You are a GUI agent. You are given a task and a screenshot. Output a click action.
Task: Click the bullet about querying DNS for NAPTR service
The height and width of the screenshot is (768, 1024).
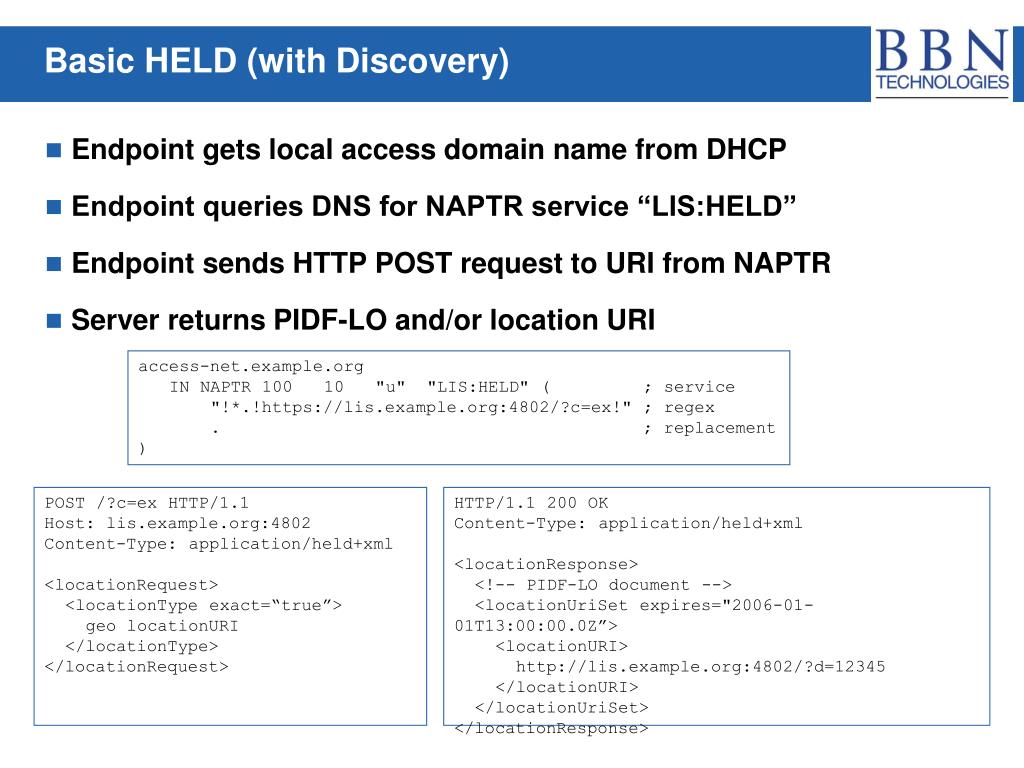click(x=434, y=206)
